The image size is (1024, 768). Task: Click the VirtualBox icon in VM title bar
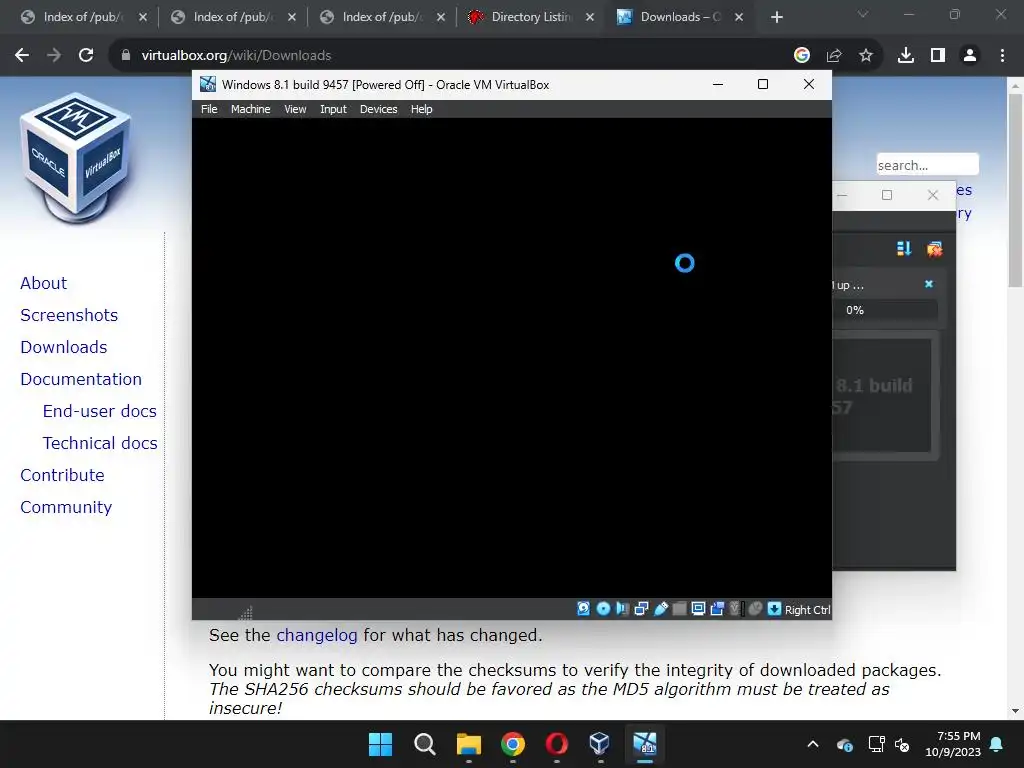click(x=208, y=84)
